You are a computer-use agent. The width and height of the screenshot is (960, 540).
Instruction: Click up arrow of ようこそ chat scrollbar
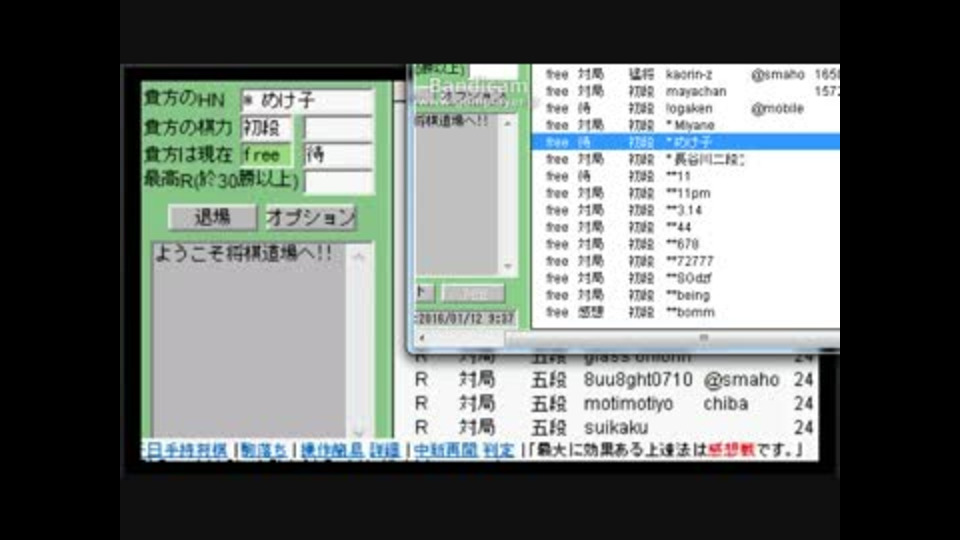pos(359,257)
